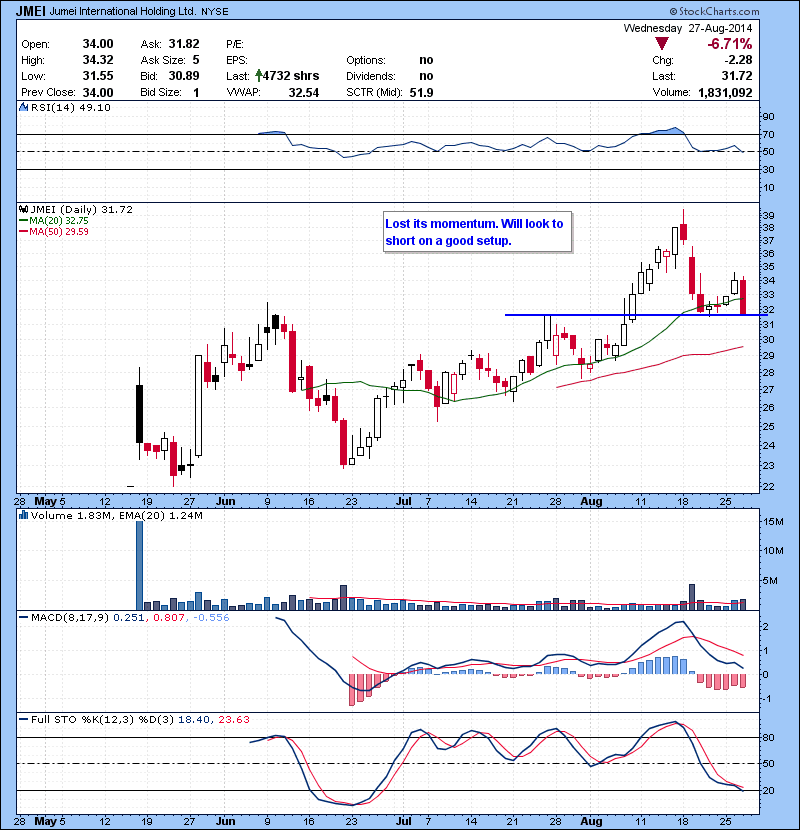800x830 pixels.
Task: Click the Volume 1.83M, EMA(20) label
Action: (x=116, y=515)
